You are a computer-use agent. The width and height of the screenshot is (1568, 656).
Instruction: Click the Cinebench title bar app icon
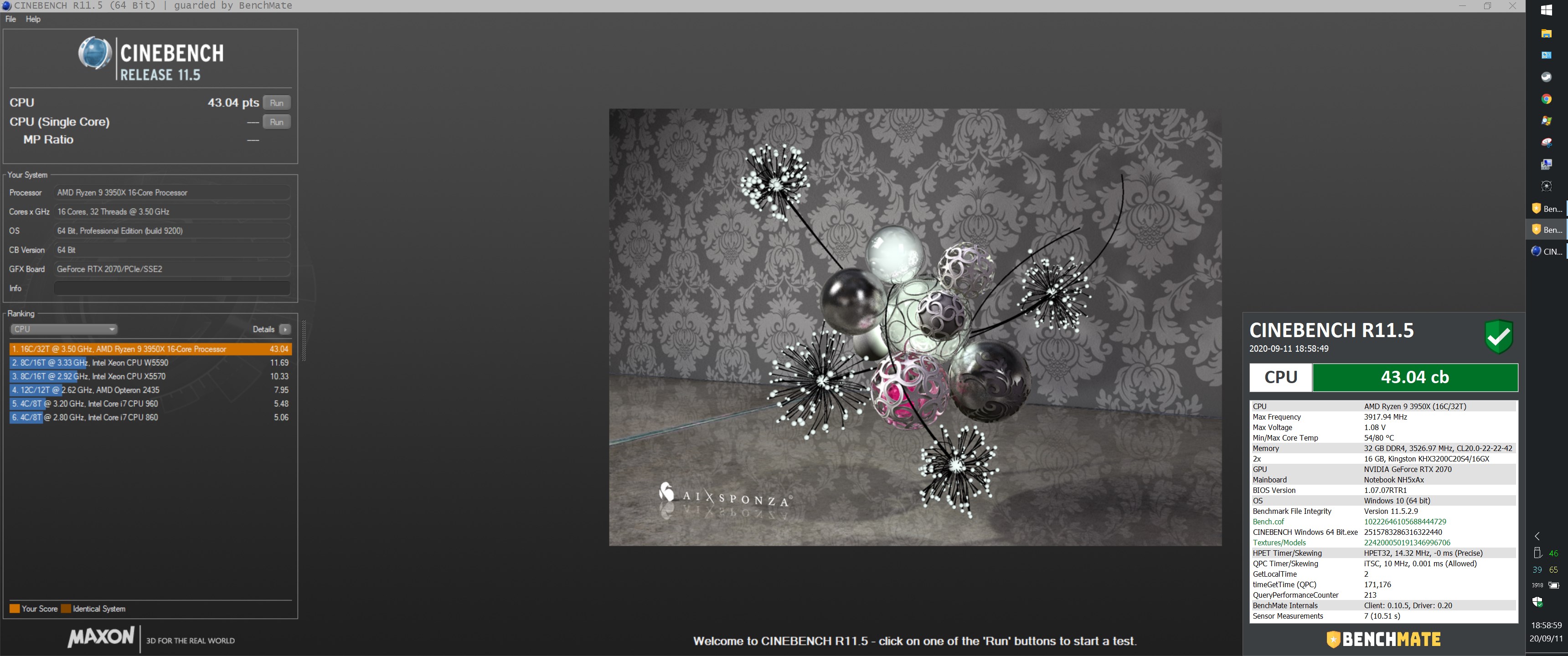coord(6,5)
